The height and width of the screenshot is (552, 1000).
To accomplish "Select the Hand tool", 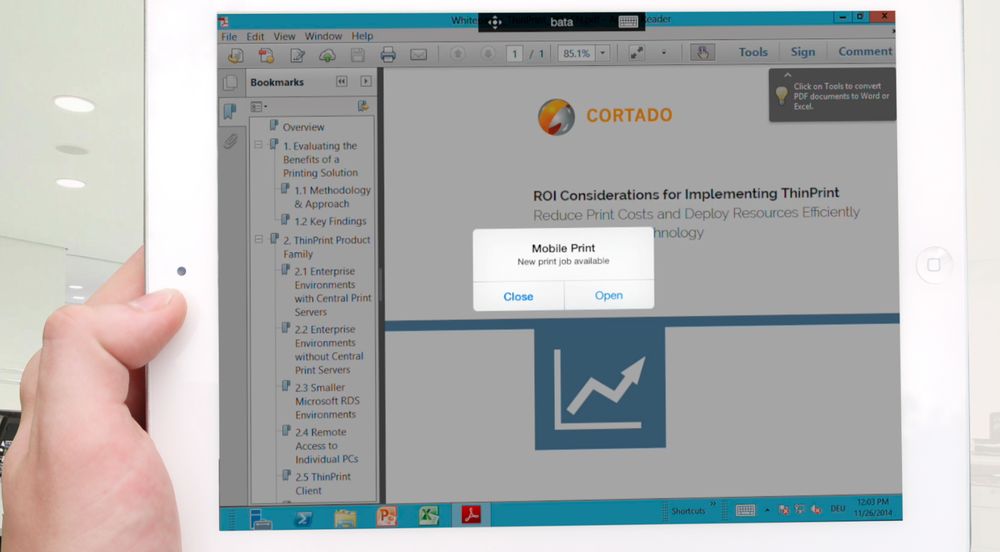I will point(702,52).
